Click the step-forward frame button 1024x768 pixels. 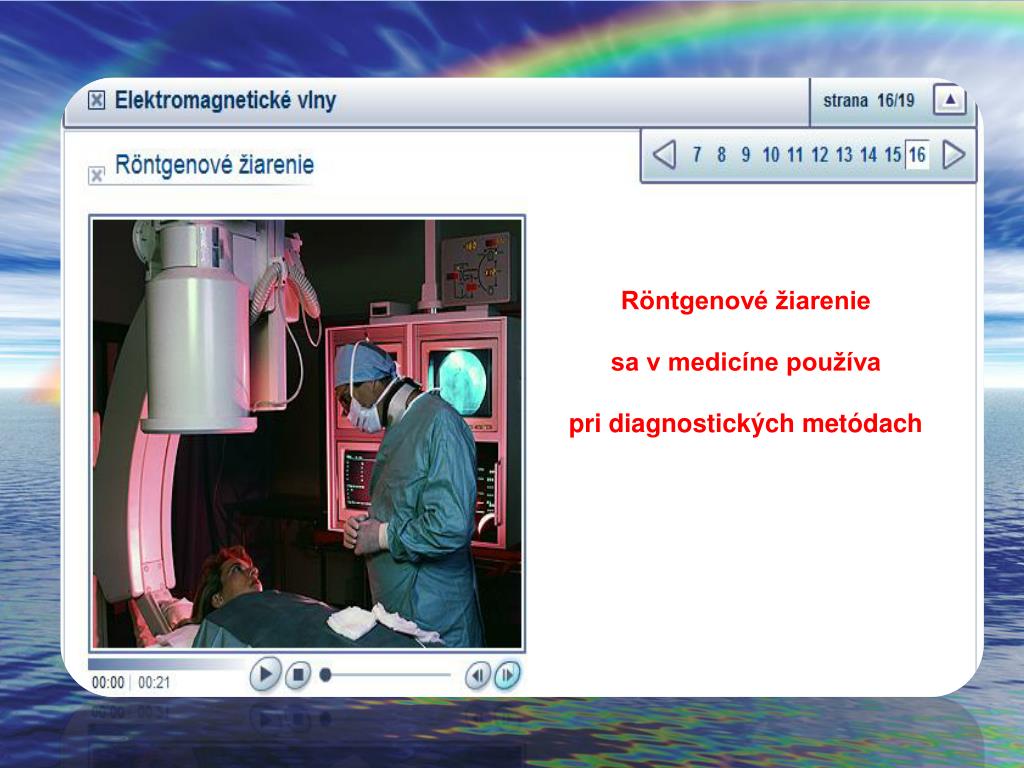point(507,675)
